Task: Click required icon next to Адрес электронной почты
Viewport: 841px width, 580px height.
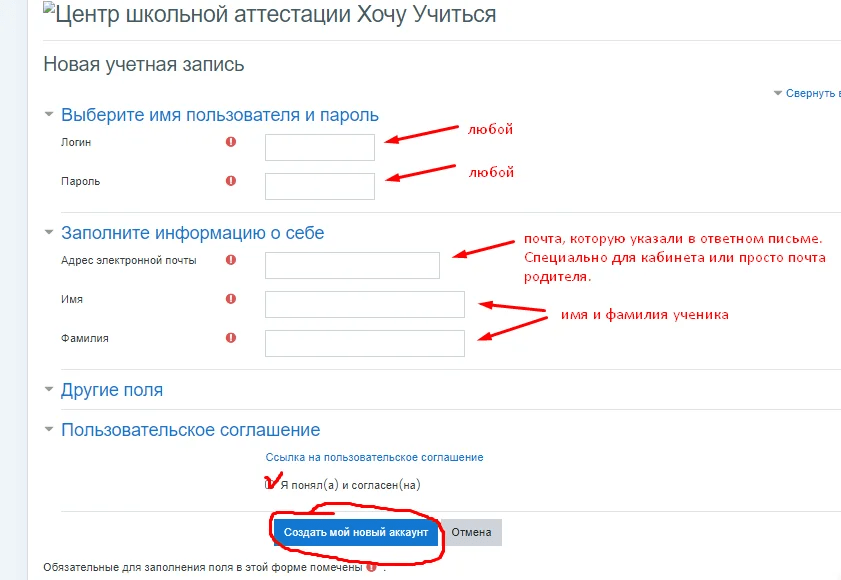Action: [231, 260]
